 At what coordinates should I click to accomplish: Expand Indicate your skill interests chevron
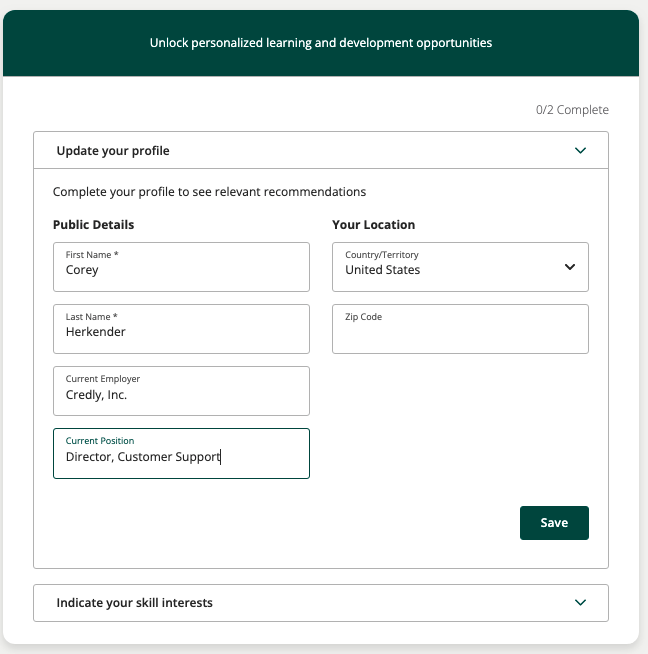tap(580, 603)
